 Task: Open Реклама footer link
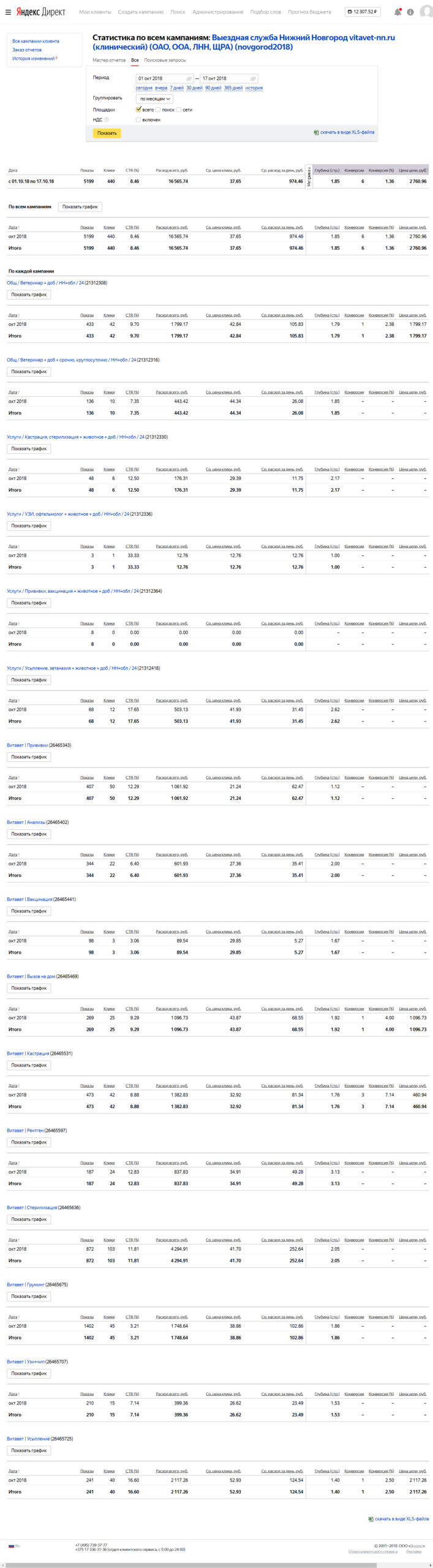pyautogui.click(x=413, y=1551)
